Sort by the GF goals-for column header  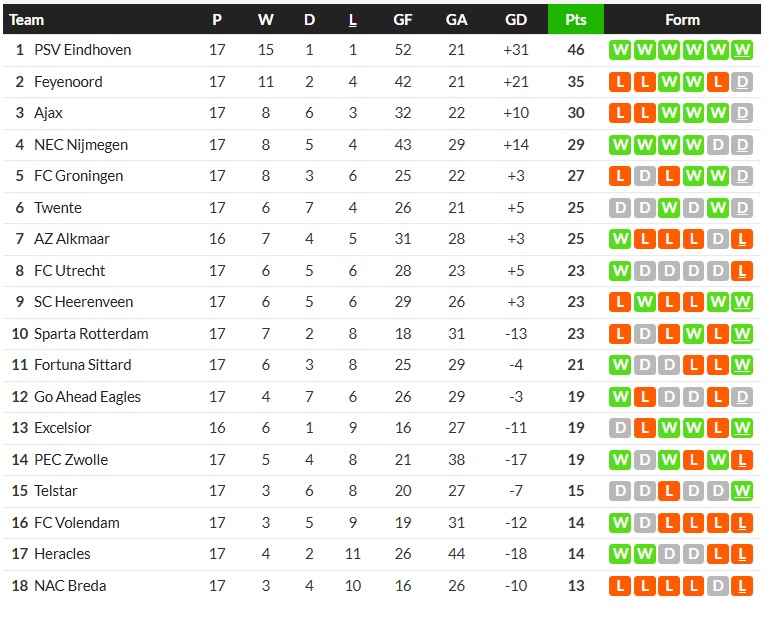click(x=403, y=20)
